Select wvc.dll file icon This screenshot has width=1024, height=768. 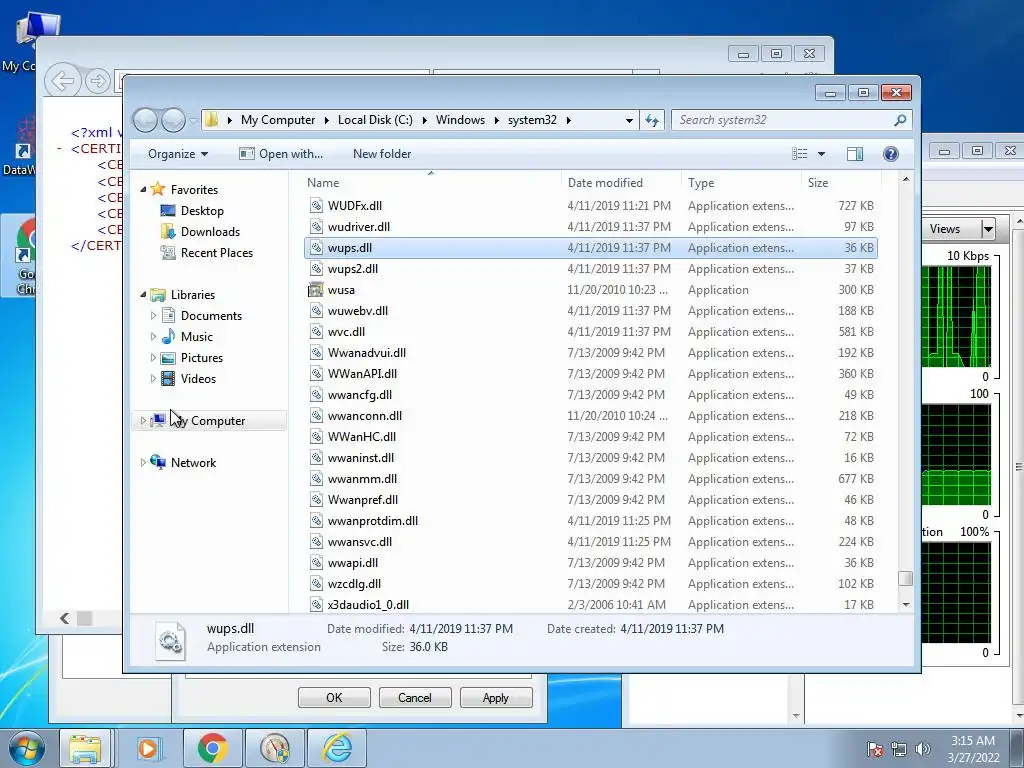pyautogui.click(x=316, y=332)
